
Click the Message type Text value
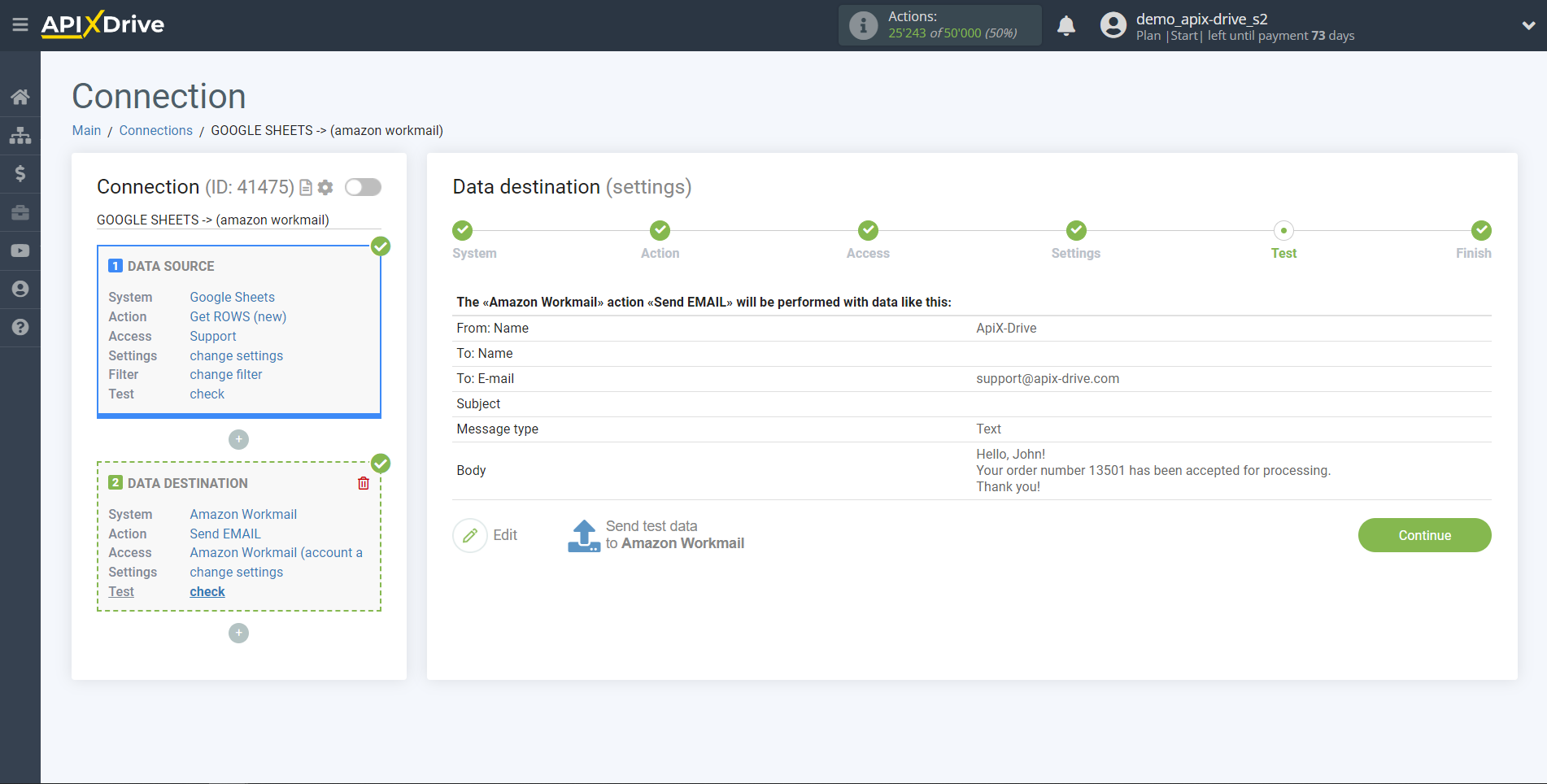tap(988, 429)
